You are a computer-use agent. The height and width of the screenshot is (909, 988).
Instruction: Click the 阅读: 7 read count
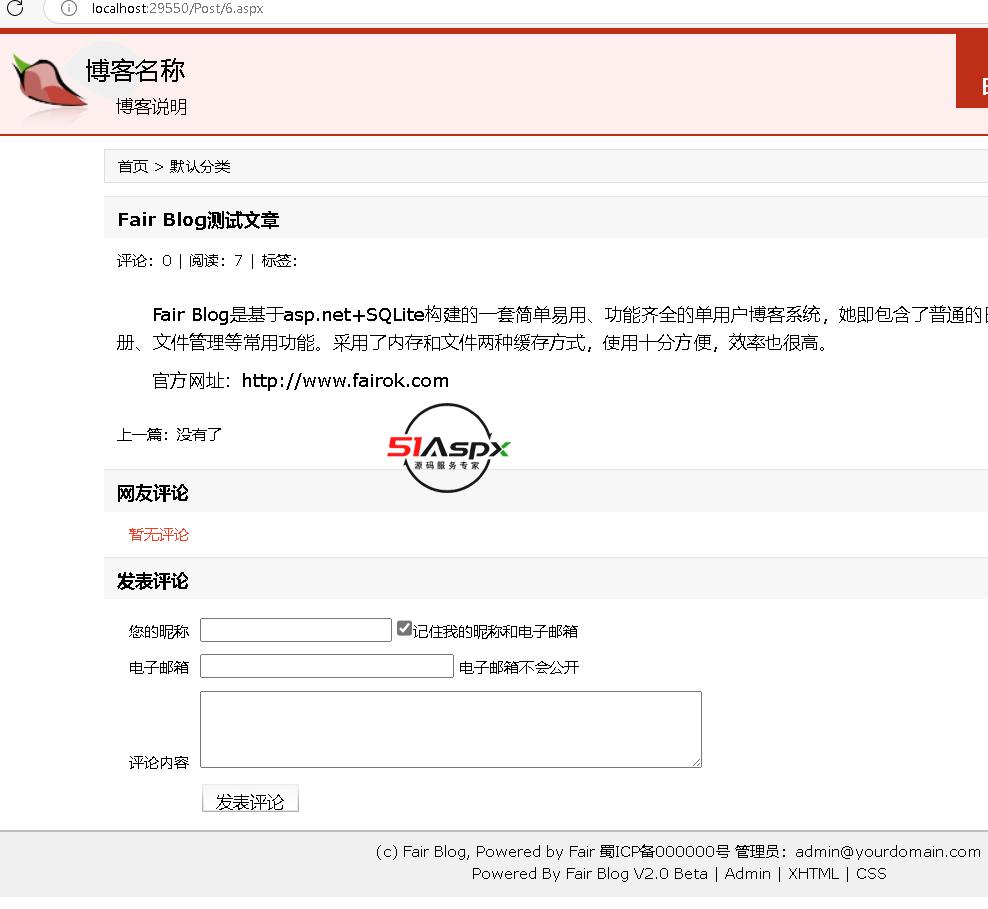pyautogui.click(x=215, y=260)
